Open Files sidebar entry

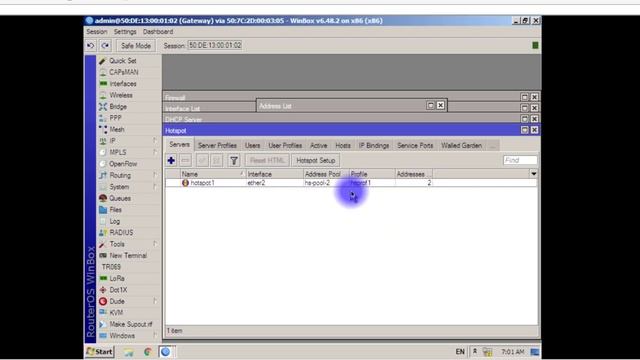click(x=116, y=210)
